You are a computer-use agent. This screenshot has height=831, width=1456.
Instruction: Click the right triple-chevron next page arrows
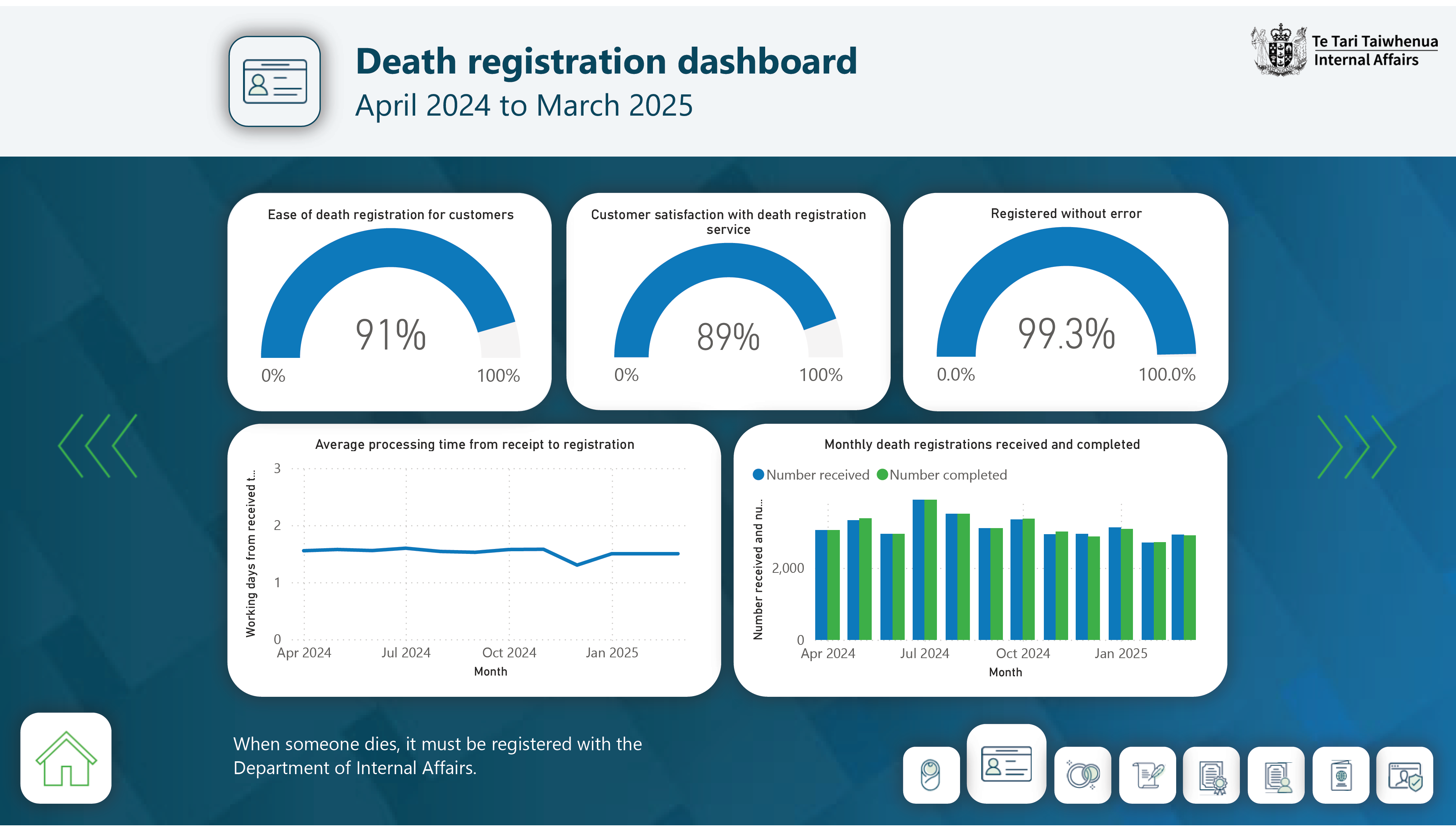(x=1357, y=447)
